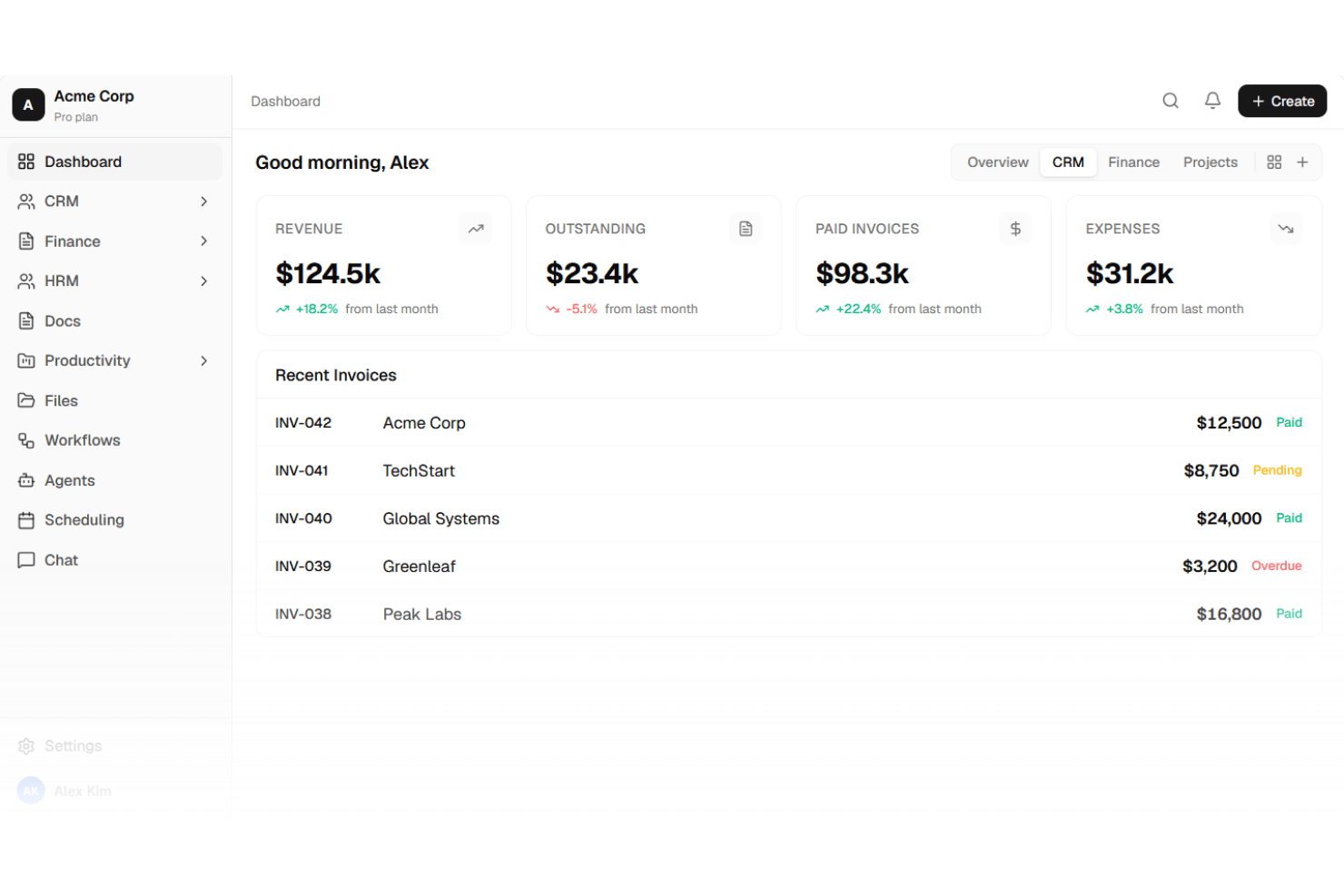Click the grid layout icon beside Projects tab
Image resolution: width=1344 pixels, height=896 pixels.
(x=1274, y=162)
